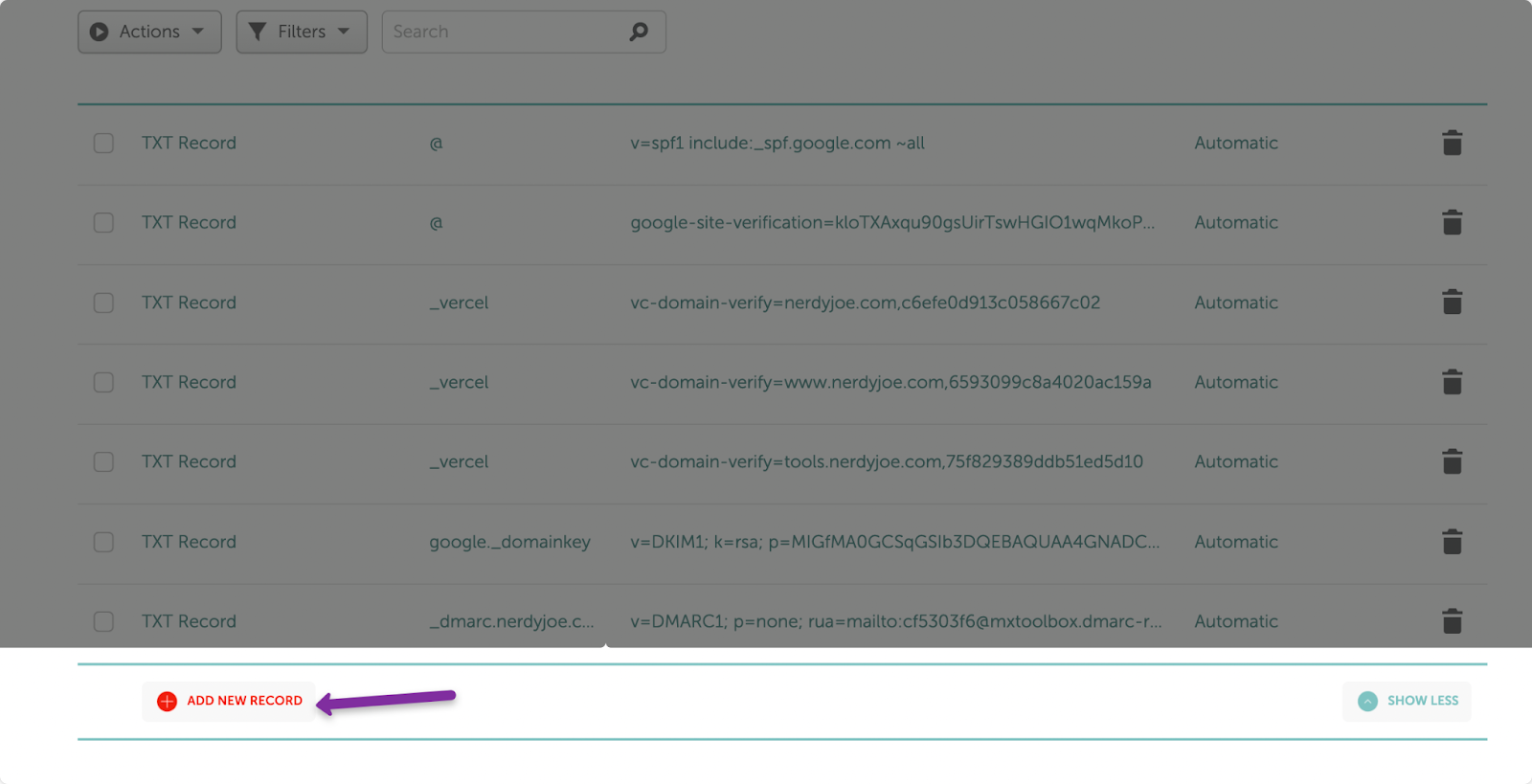
Task: Open Automatic TTL for c6efe0d913 vercel record
Action: pos(1235,302)
